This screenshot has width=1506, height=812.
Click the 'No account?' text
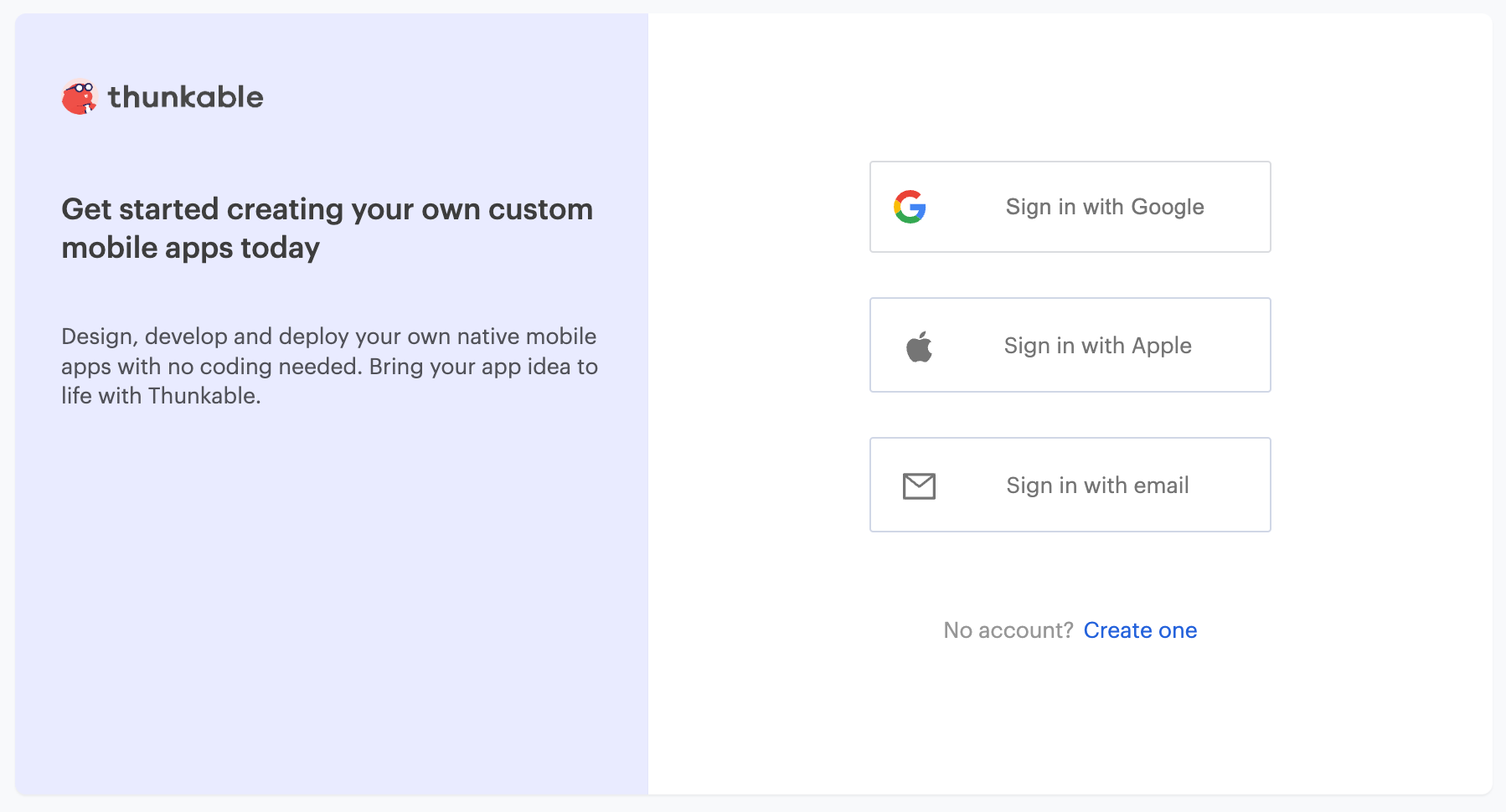(x=1008, y=630)
